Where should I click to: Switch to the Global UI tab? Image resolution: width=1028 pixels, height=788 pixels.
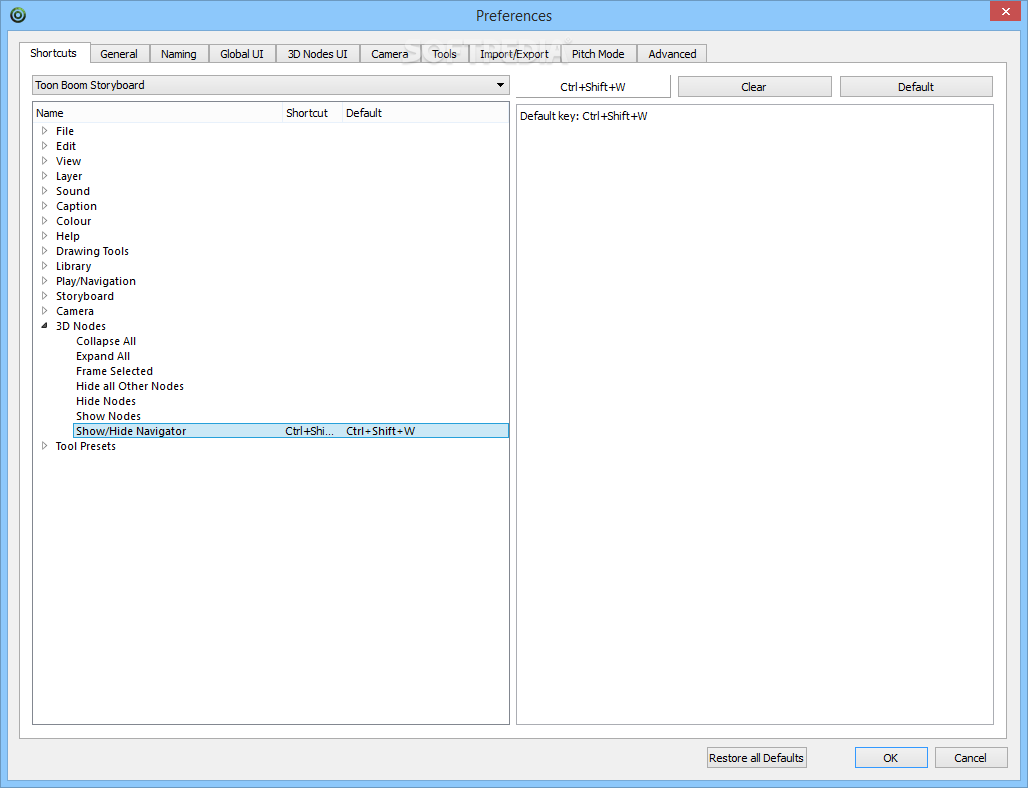tap(242, 54)
